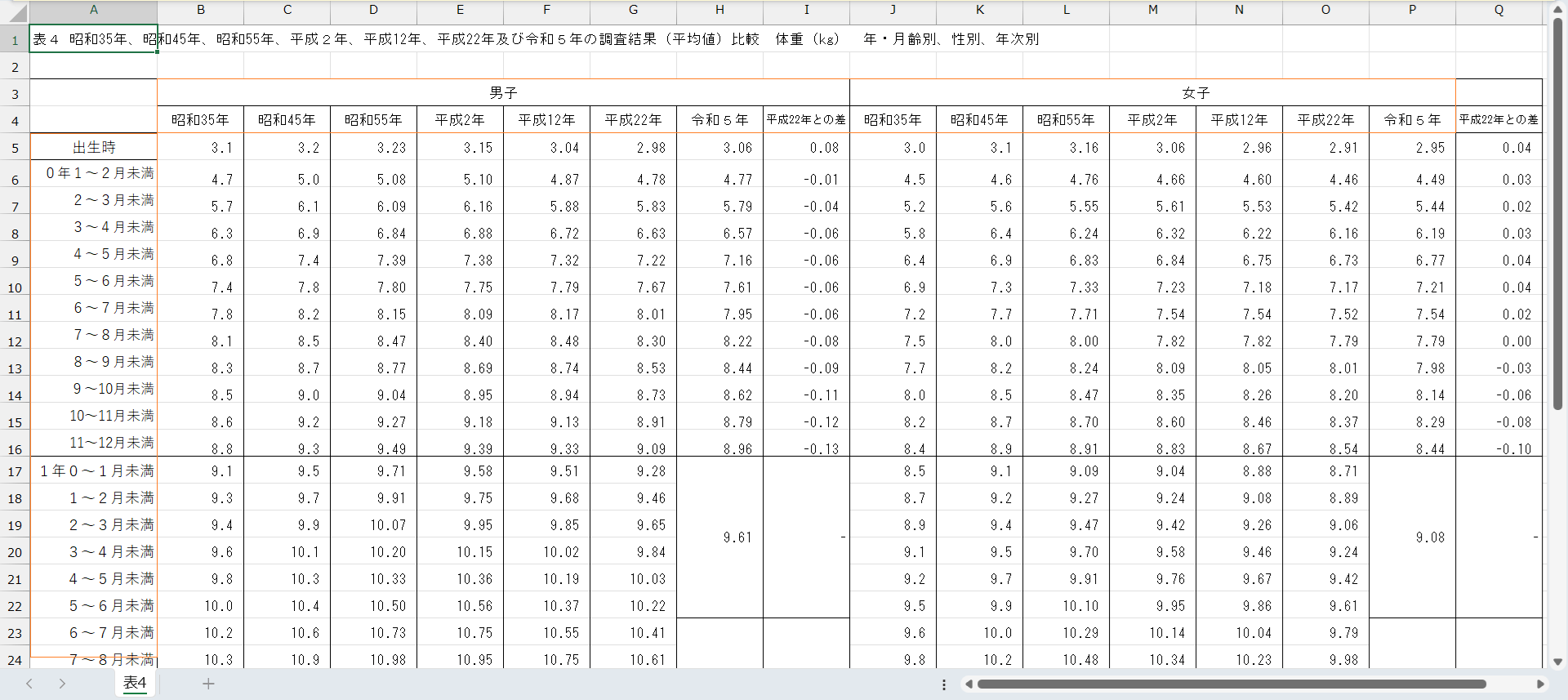The width and height of the screenshot is (1568, 700).
Task: Select the 女子 merged header cell
Action: (1196, 93)
